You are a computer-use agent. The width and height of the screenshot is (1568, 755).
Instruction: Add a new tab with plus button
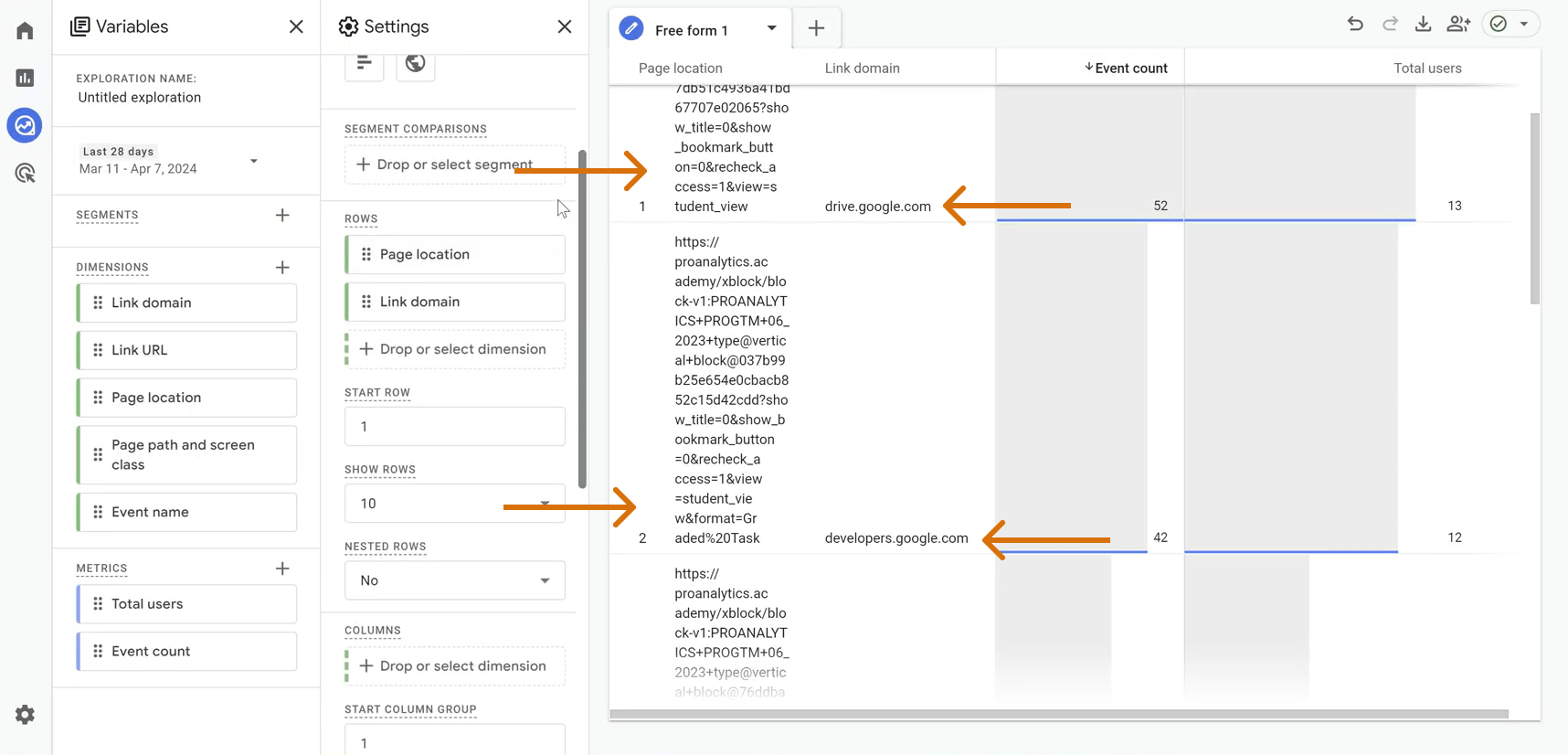tap(816, 28)
